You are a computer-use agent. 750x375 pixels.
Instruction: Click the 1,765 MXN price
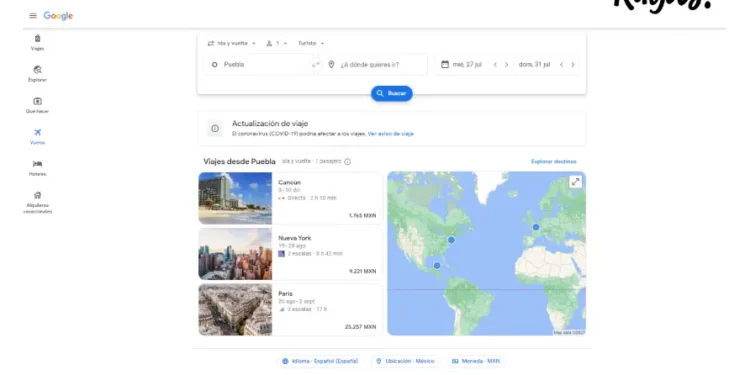[363, 216]
